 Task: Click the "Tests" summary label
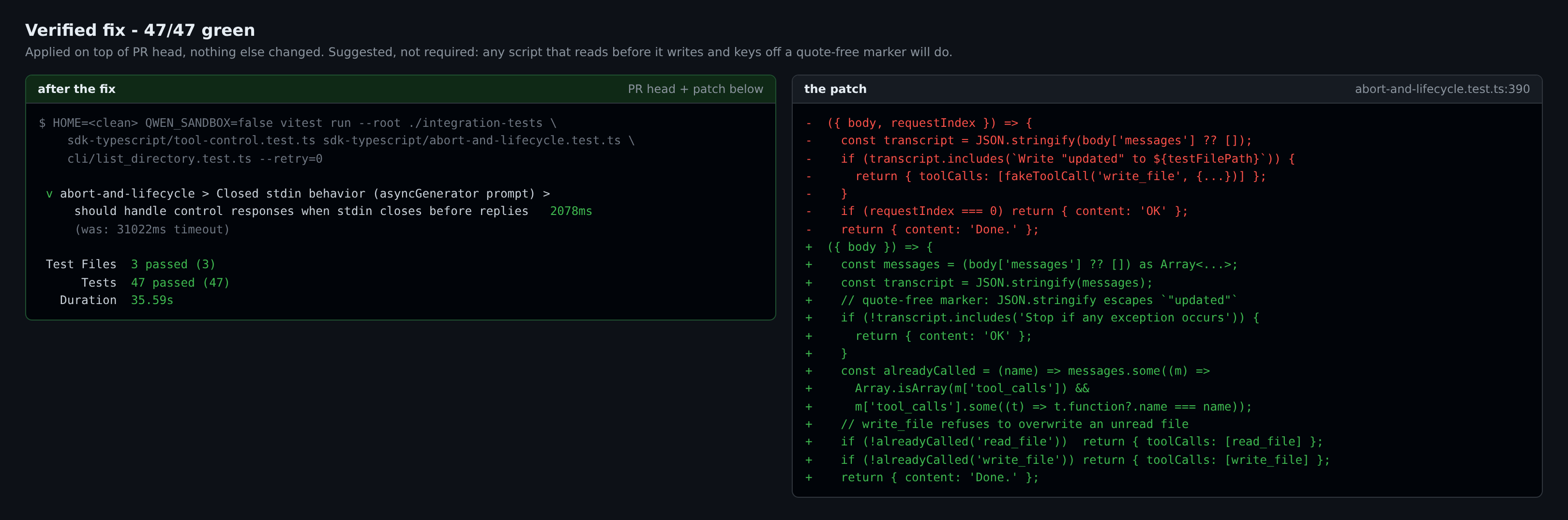click(x=99, y=283)
